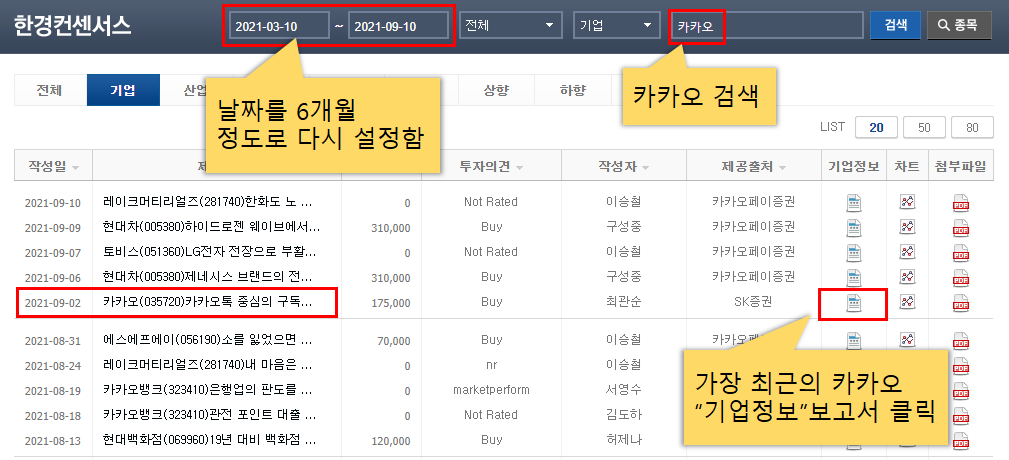Download PDF attachment of 2021-09-09 현대차 report
1009x460 pixels.
961,228
